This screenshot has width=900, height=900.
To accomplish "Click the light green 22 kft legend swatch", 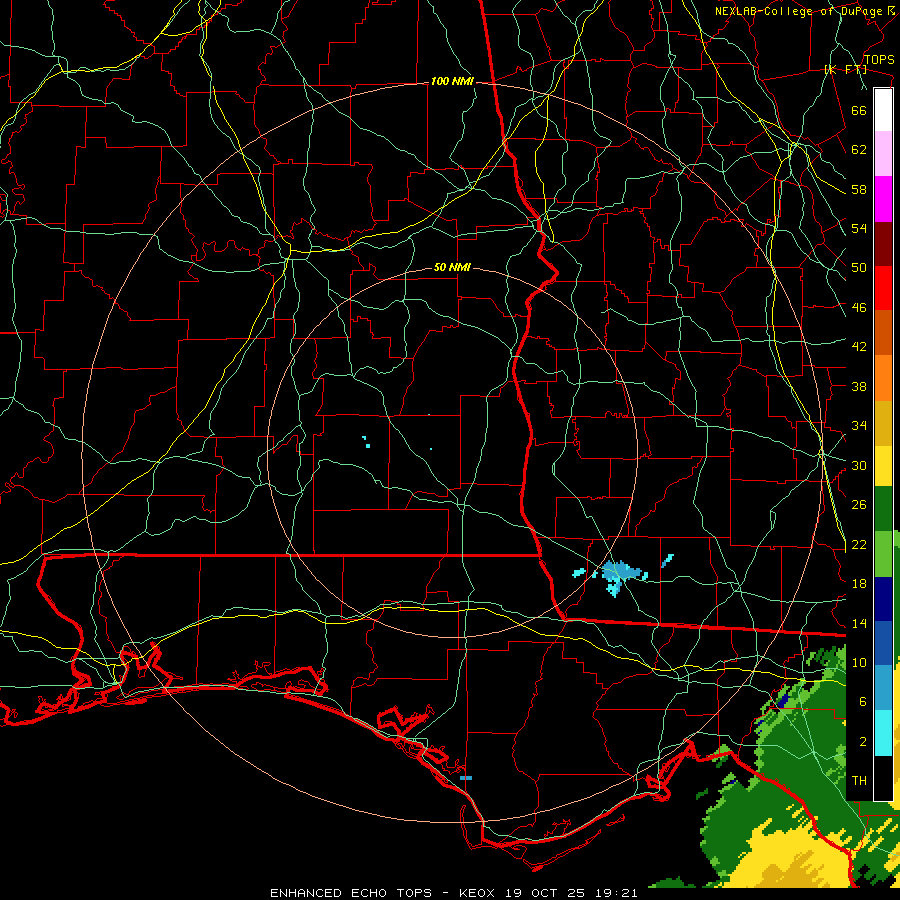I will [x=883, y=554].
